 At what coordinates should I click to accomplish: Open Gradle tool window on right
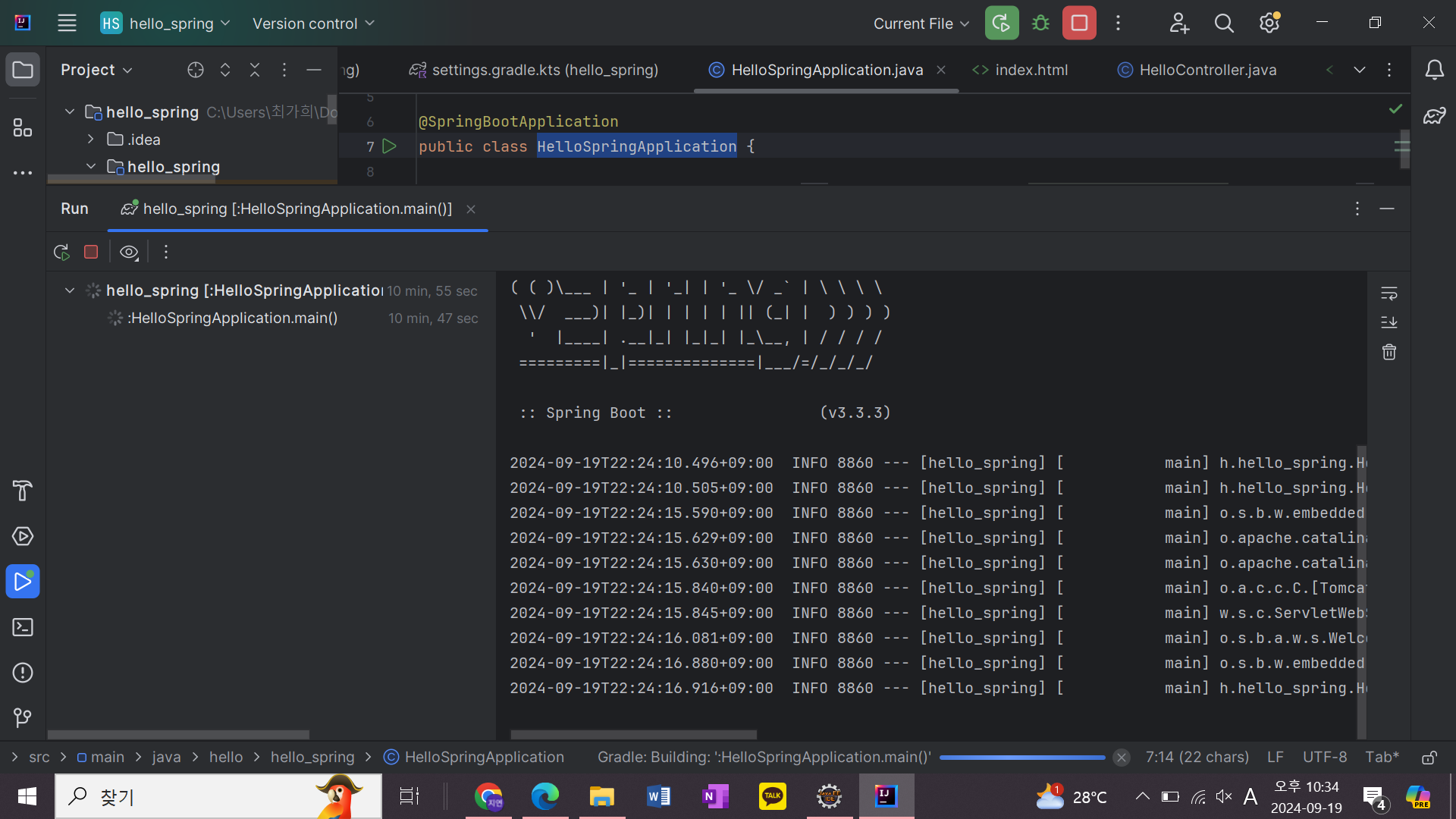[x=1434, y=115]
